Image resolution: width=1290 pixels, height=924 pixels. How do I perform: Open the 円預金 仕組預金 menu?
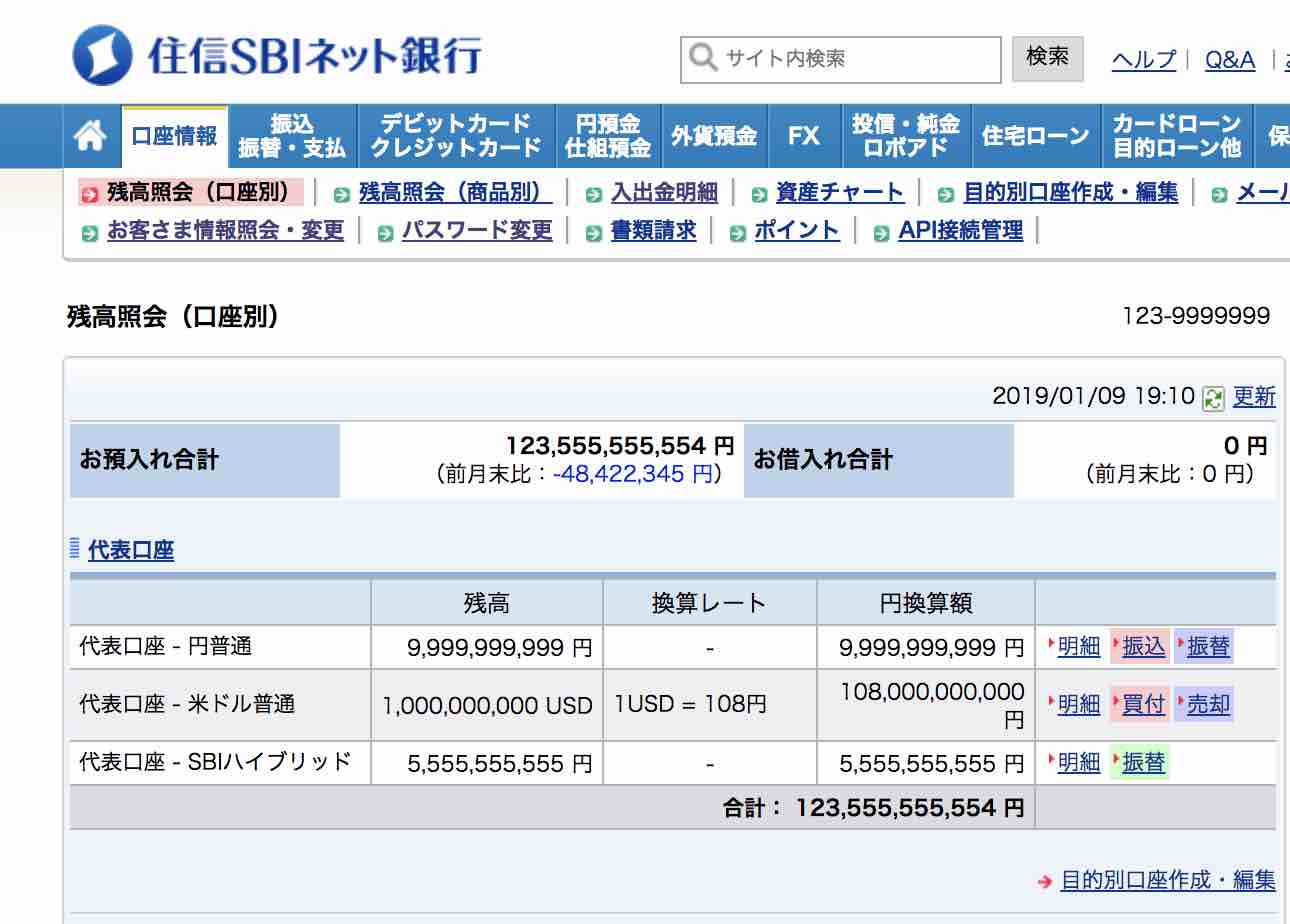[608, 136]
